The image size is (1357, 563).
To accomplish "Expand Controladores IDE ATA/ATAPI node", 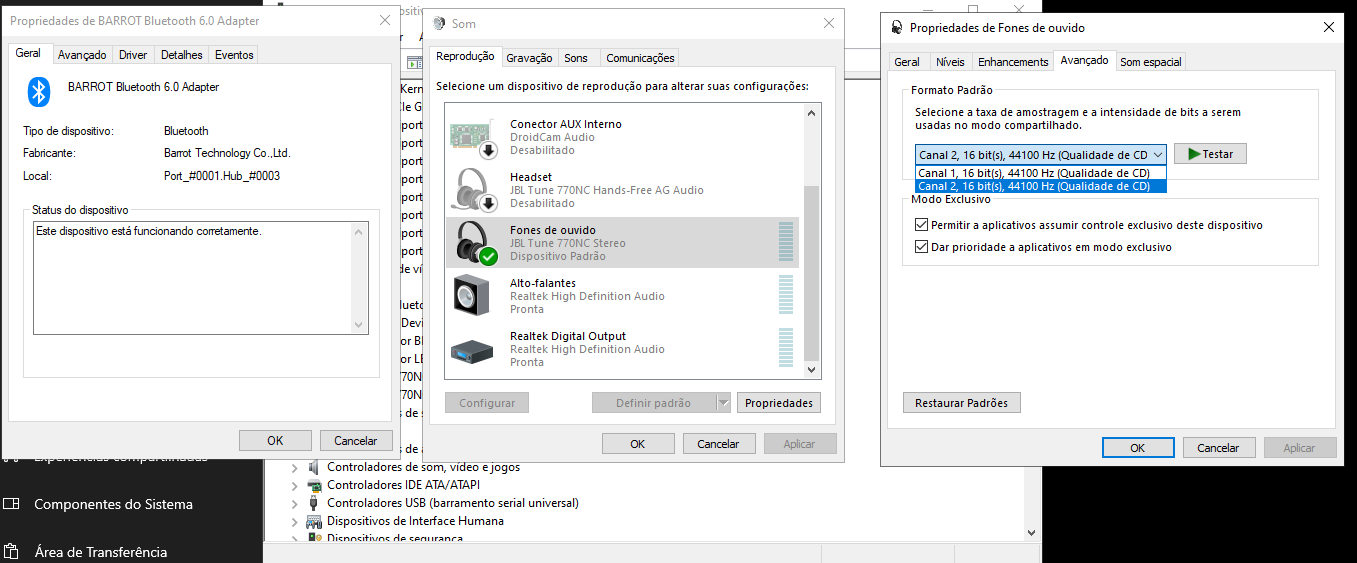I will (x=295, y=486).
